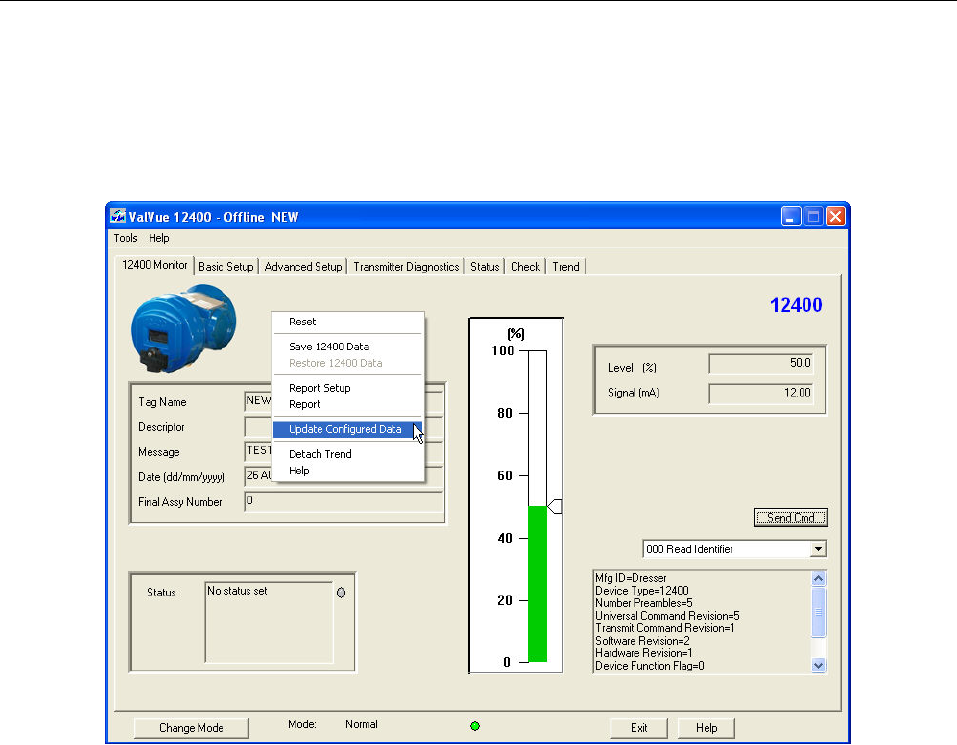Open the Advanced Setup tab
This screenshot has width=957, height=745.
point(303,267)
